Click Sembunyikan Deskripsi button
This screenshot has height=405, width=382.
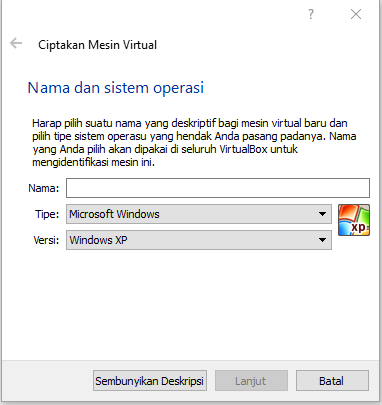coord(150,381)
